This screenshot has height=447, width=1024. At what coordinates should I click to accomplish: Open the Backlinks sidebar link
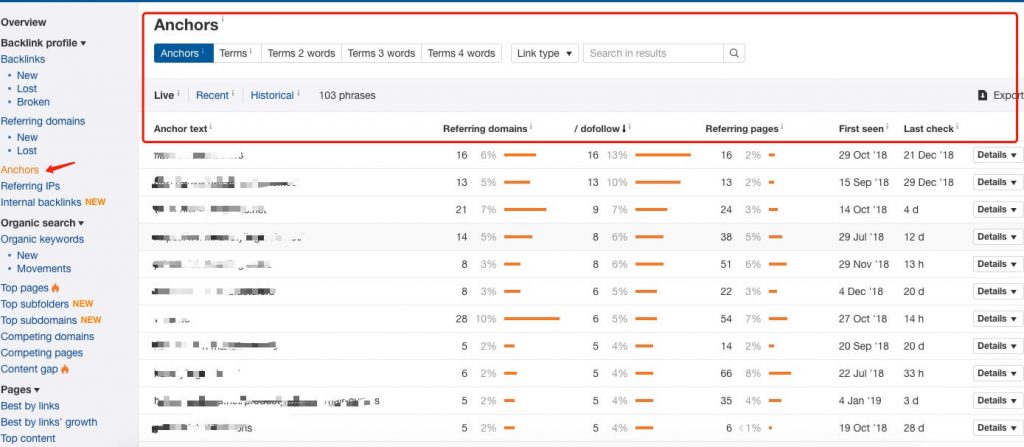click(23, 59)
